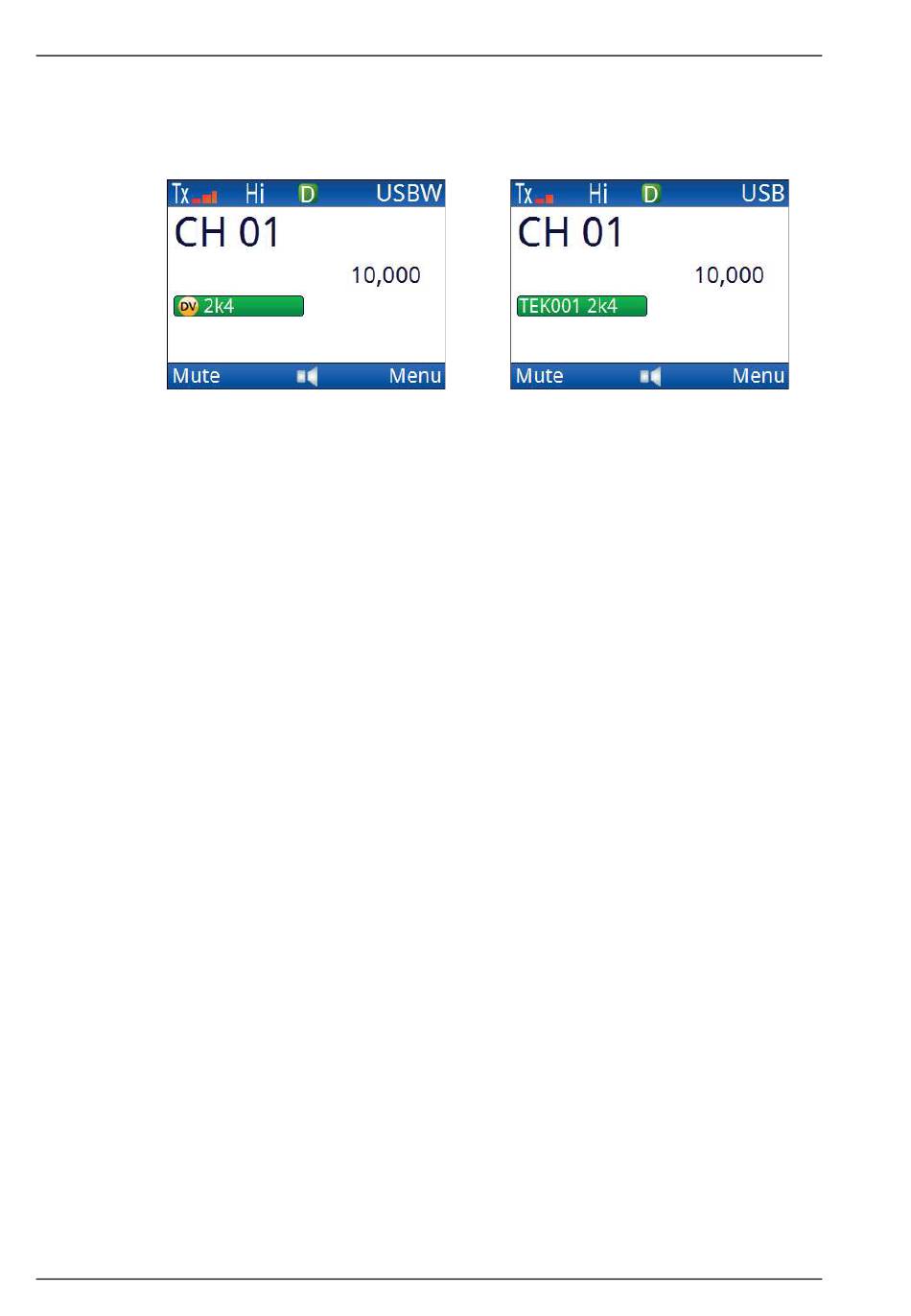
Task: Click the red Tx signal bars on USBW screen
Action: click(205, 198)
